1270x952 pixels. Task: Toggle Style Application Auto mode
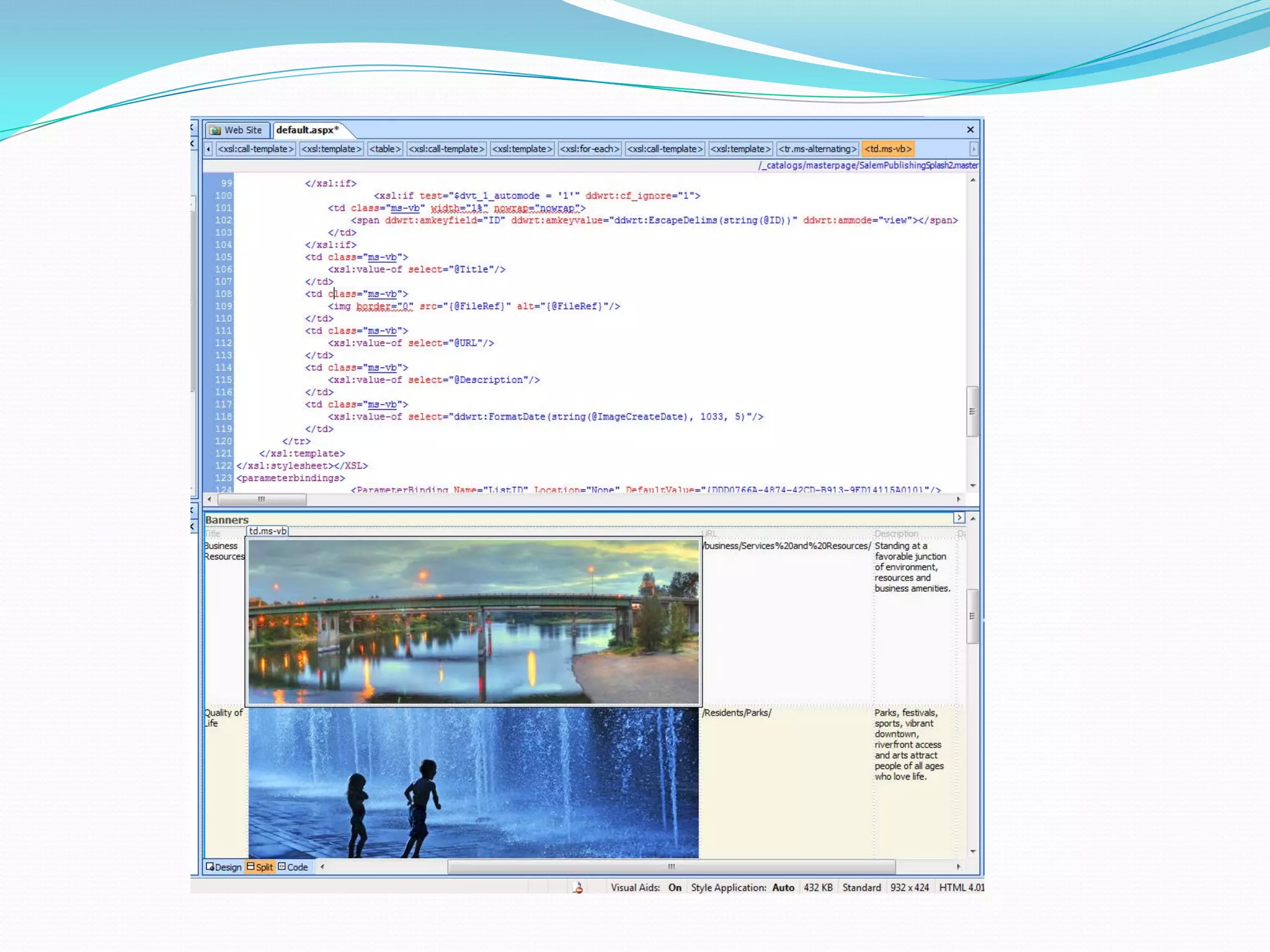click(x=783, y=888)
